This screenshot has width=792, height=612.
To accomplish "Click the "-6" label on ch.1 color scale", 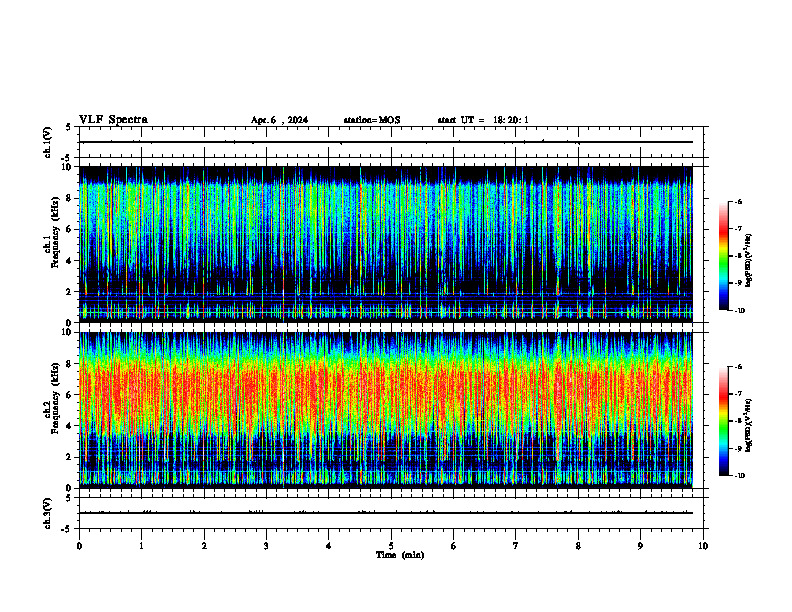I will coord(738,201).
